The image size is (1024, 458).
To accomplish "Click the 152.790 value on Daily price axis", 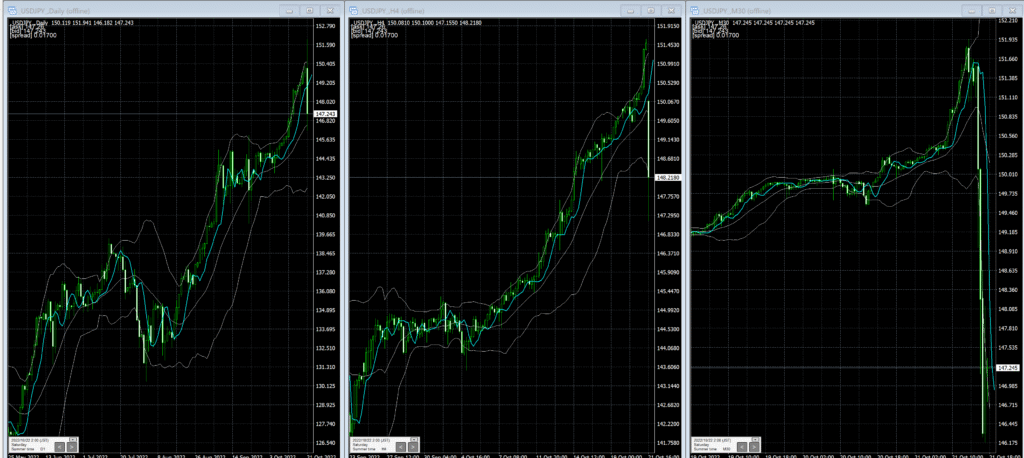I will click(x=325, y=26).
